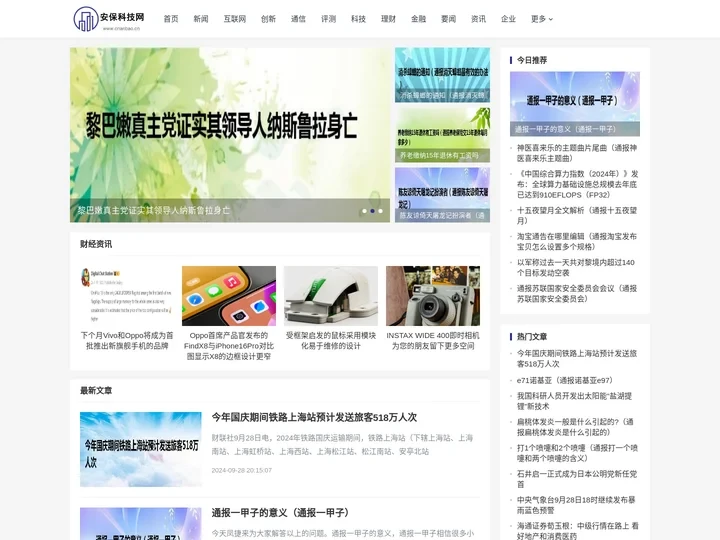The height and width of the screenshot is (540, 720).
Task: Select the 创新 navigation item
Action: tap(268, 19)
